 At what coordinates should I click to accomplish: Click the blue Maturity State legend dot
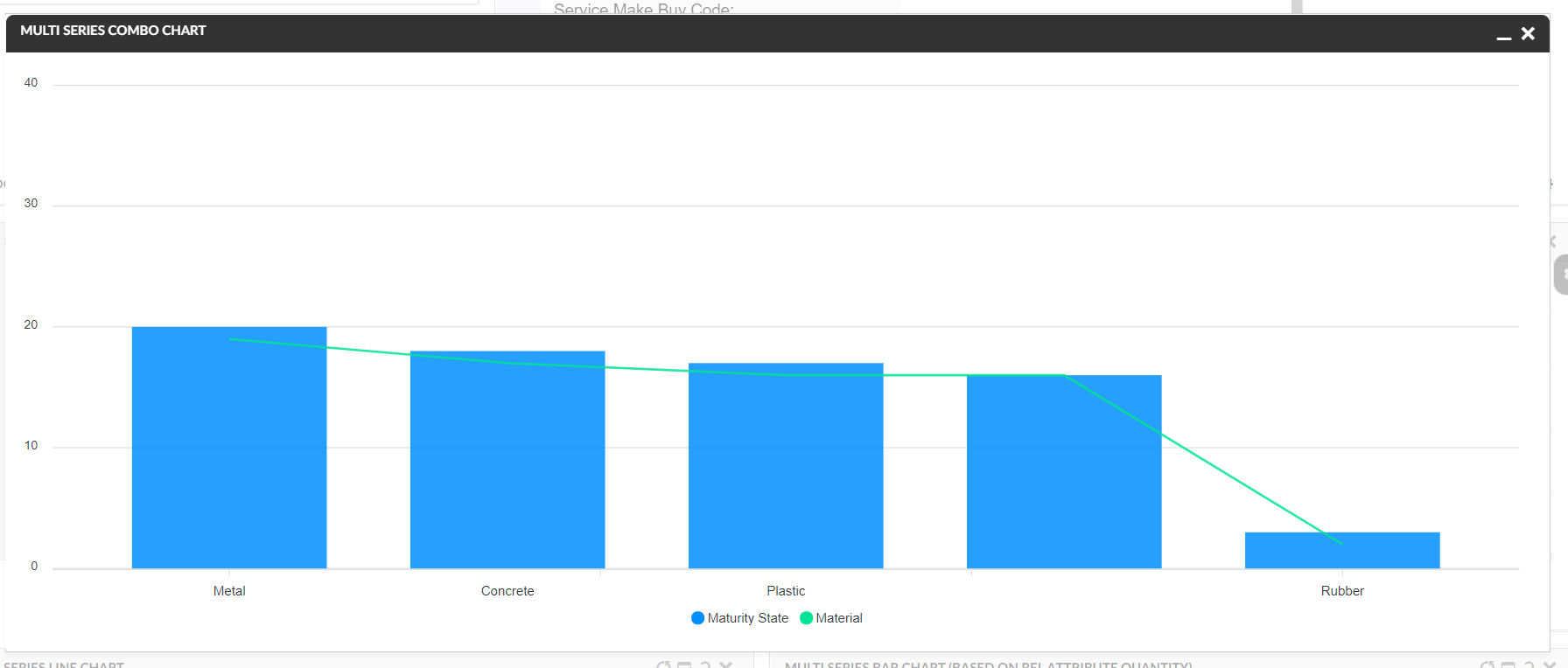(697, 618)
